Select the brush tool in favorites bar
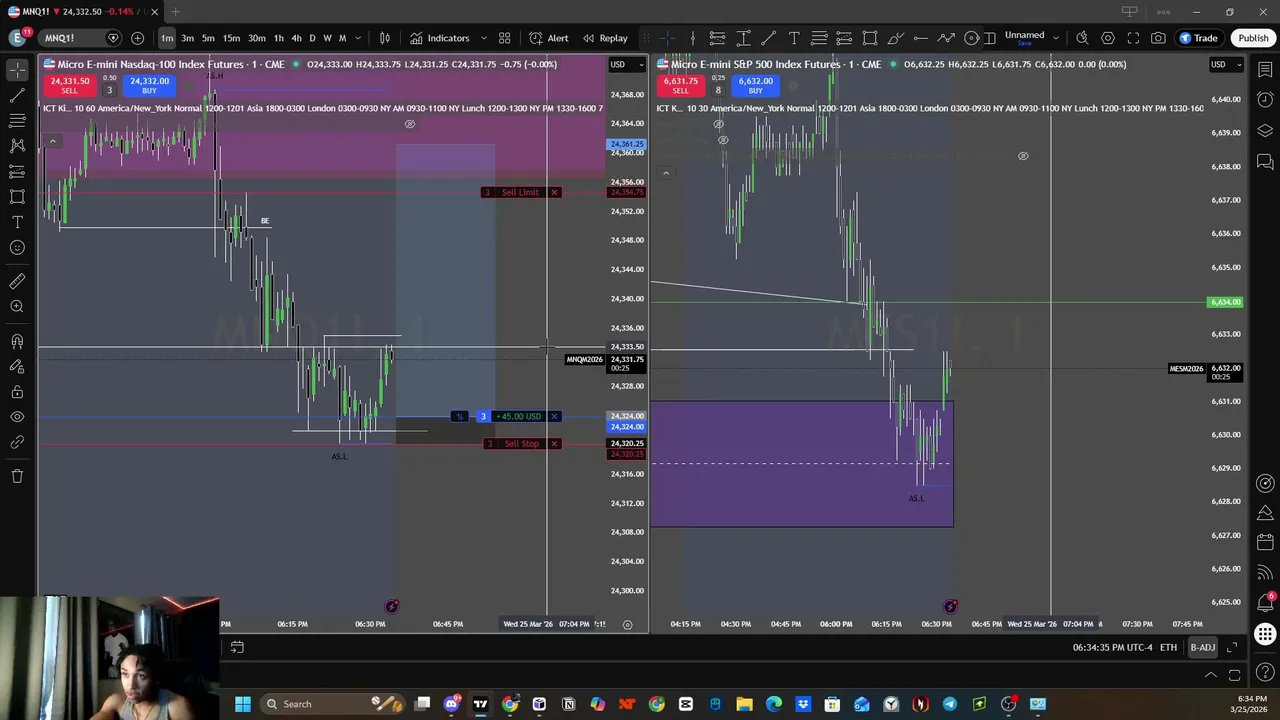 coord(895,38)
